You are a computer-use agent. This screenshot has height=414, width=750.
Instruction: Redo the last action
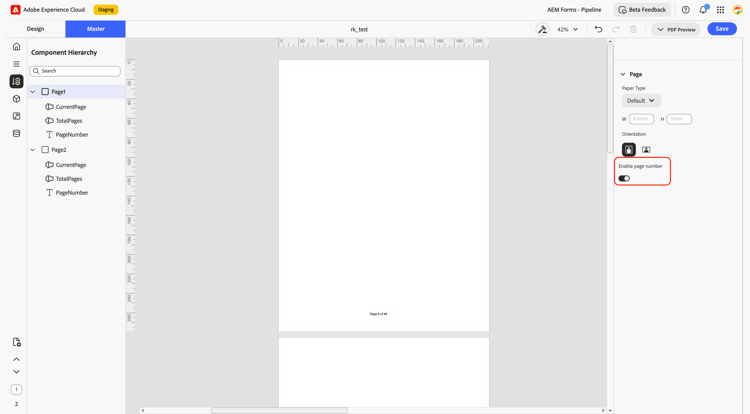[616, 29]
